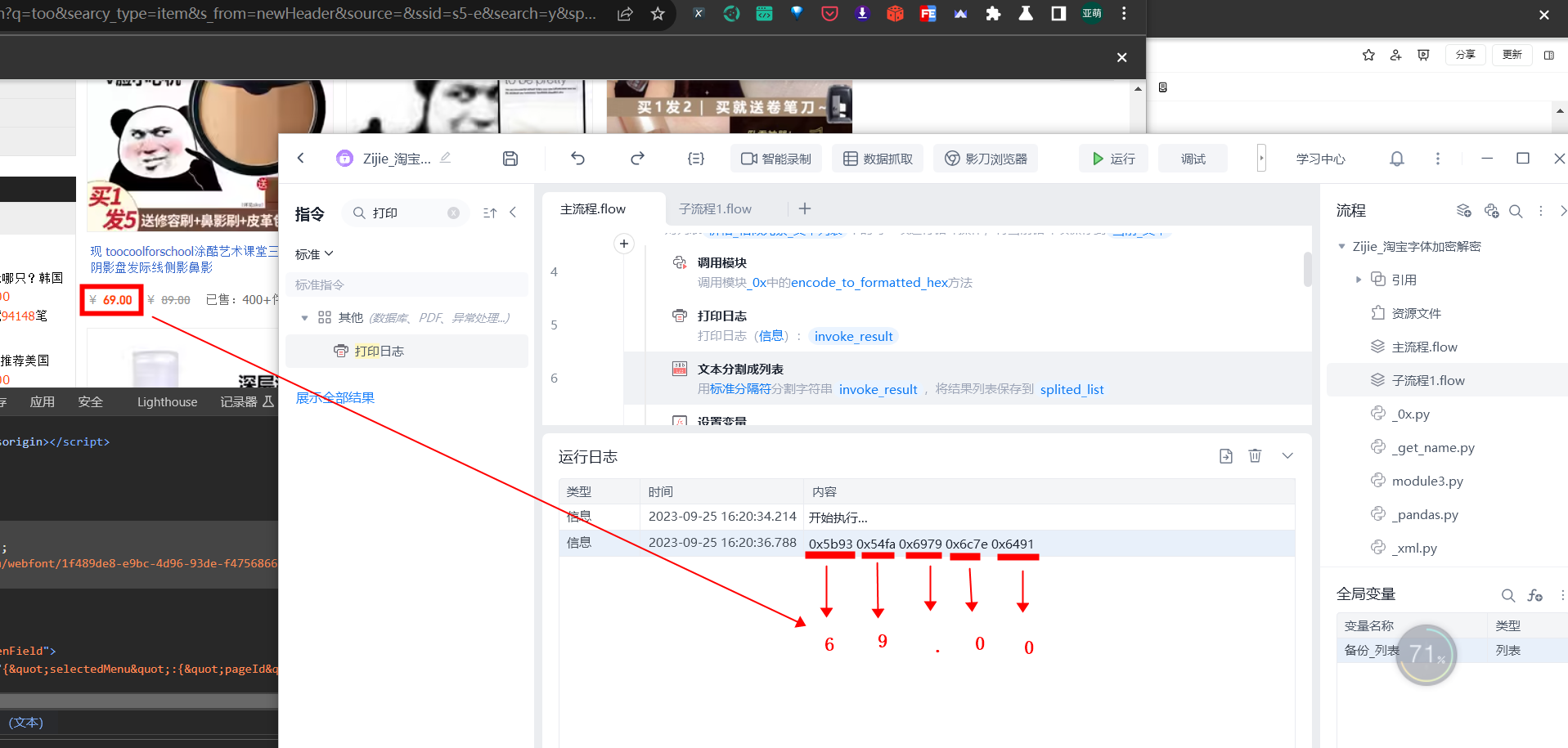
Task: Expand the toolbar overflow arrow before 学习中心
Action: pyautogui.click(x=1261, y=158)
